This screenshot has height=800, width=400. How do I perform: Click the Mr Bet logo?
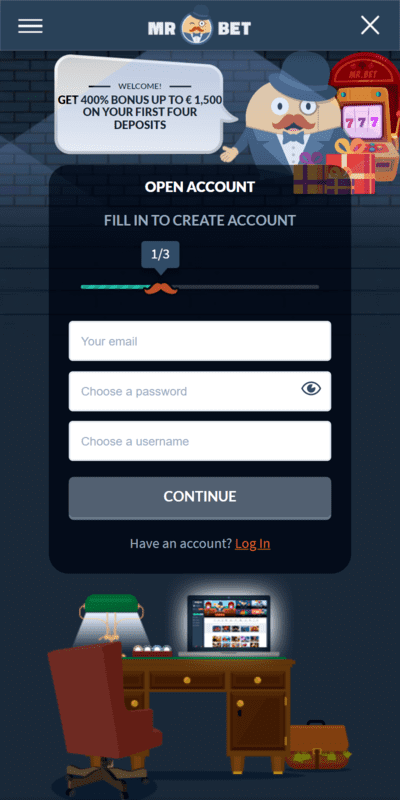[199, 25]
